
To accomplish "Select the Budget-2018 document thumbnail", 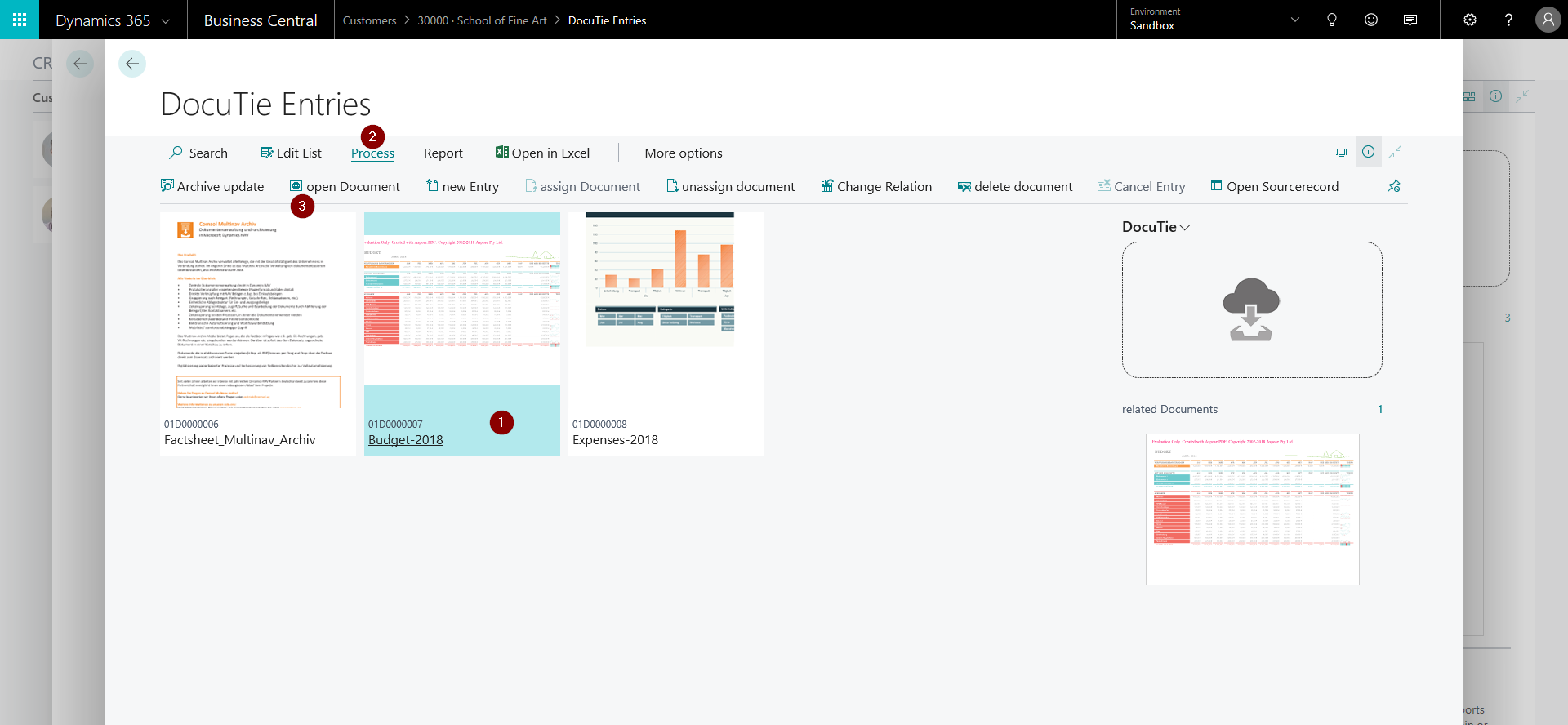I will 462,310.
